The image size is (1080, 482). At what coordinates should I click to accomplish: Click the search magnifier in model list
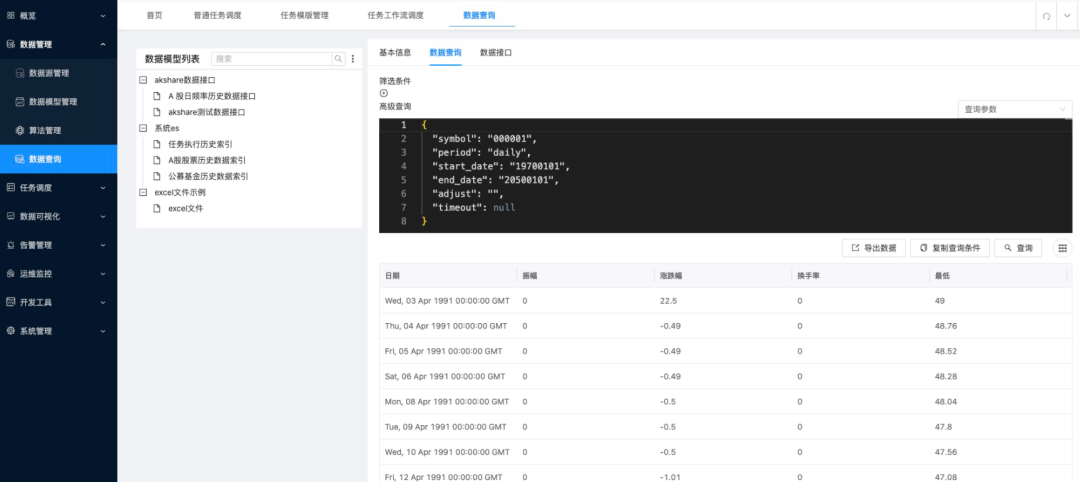(338, 59)
